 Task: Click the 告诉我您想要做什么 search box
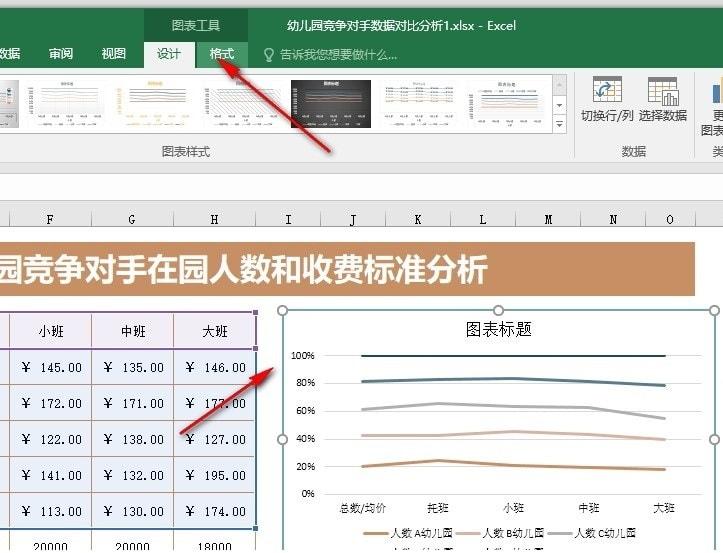(338, 55)
